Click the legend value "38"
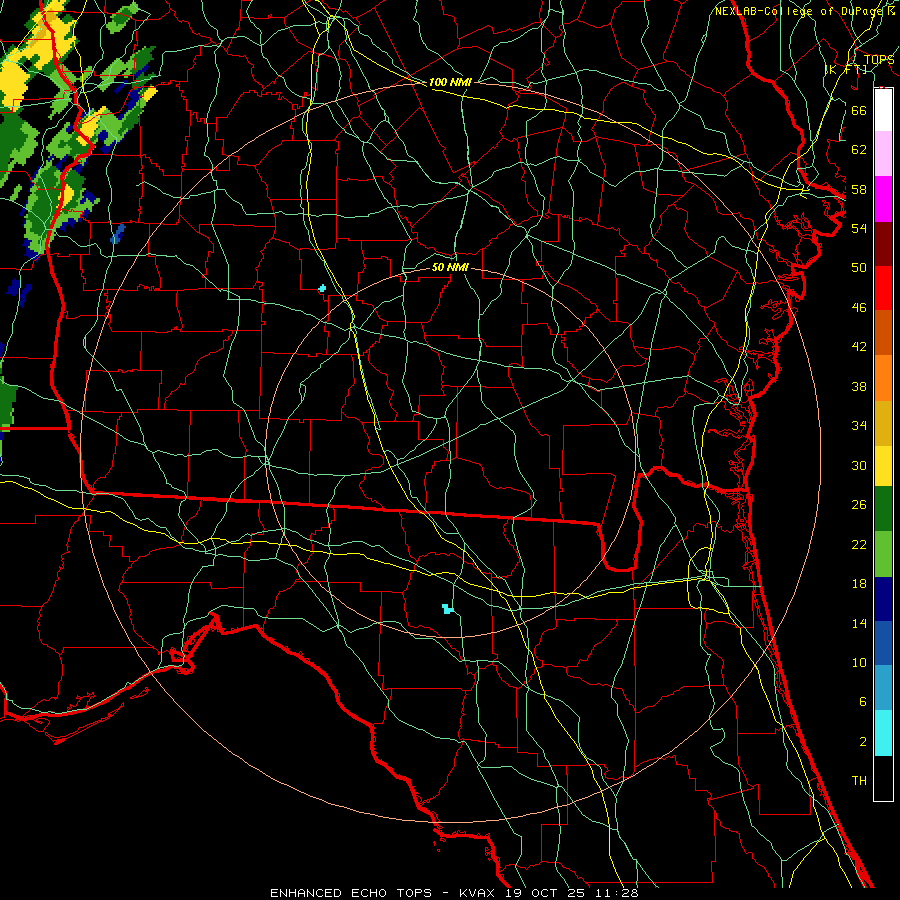Image resolution: width=900 pixels, height=900 pixels. point(859,386)
